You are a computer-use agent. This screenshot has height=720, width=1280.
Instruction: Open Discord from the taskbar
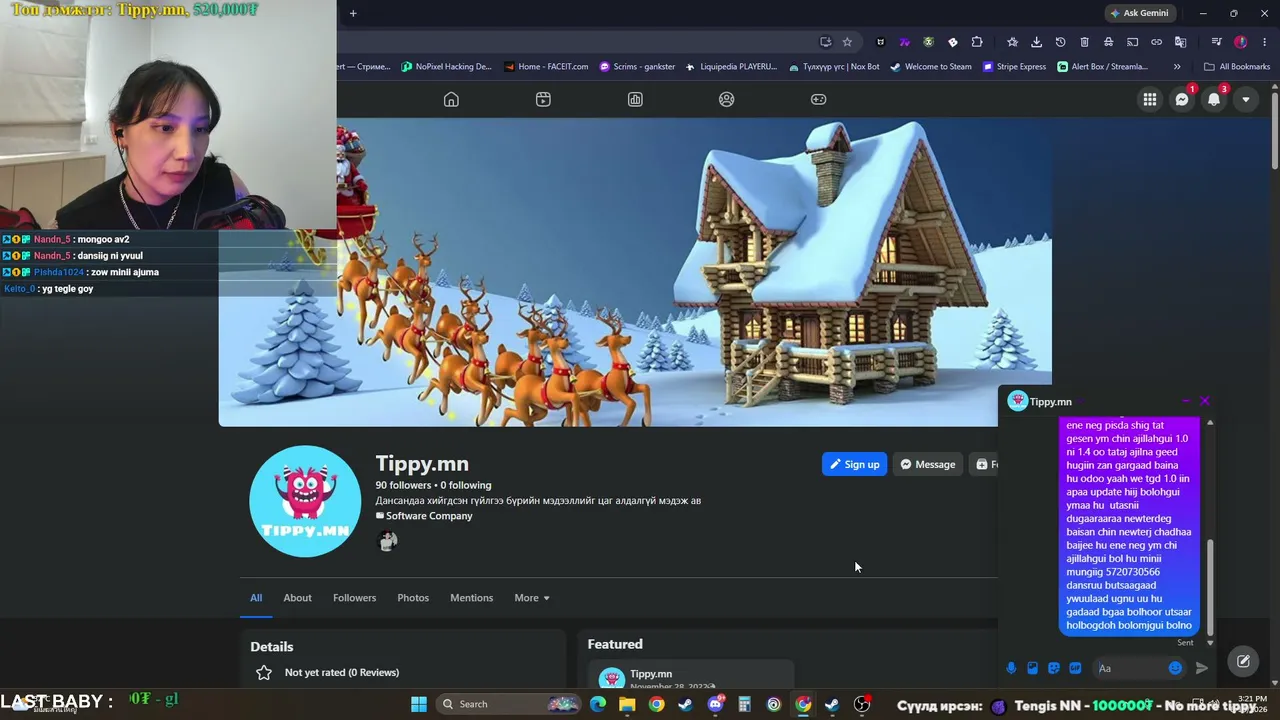715,704
